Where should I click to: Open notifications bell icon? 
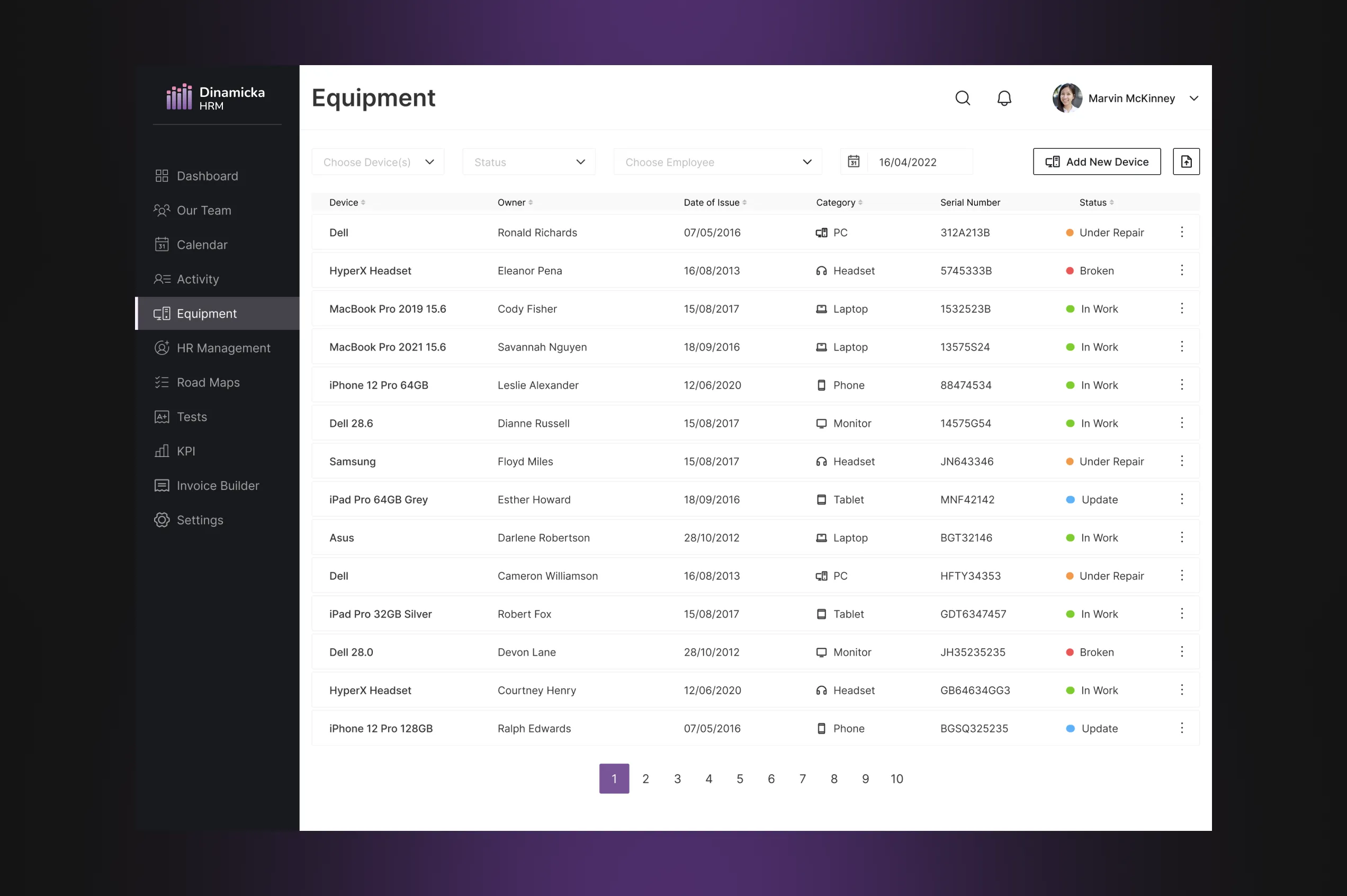click(1004, 98)
